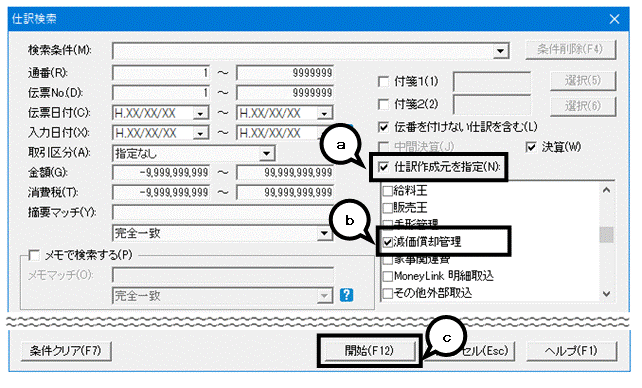Open the disabled メモマッチ 完全一致 dropdown

point(324,296)
